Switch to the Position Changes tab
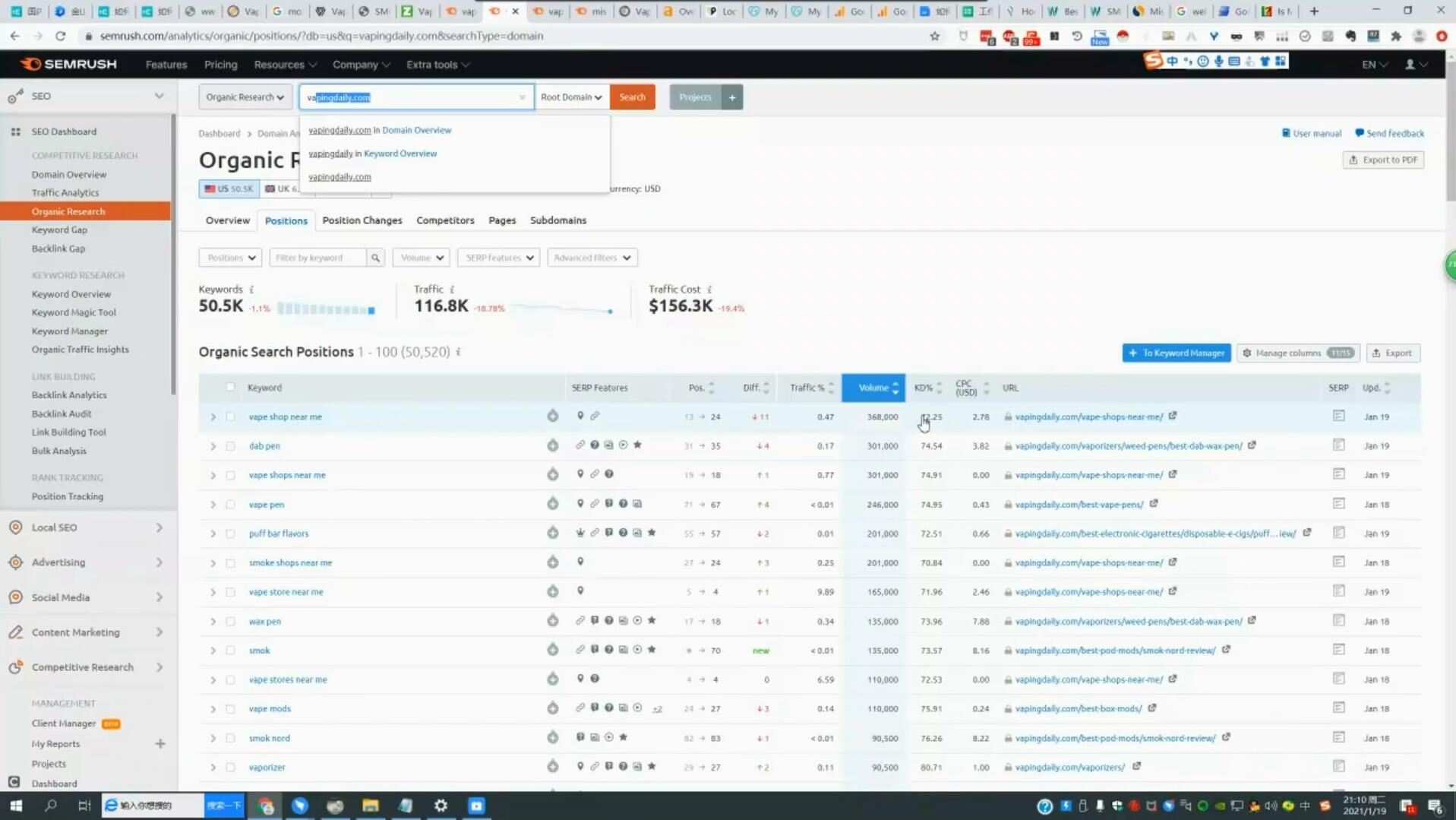This screenshot has width=1456, height=820. [362, 220]
